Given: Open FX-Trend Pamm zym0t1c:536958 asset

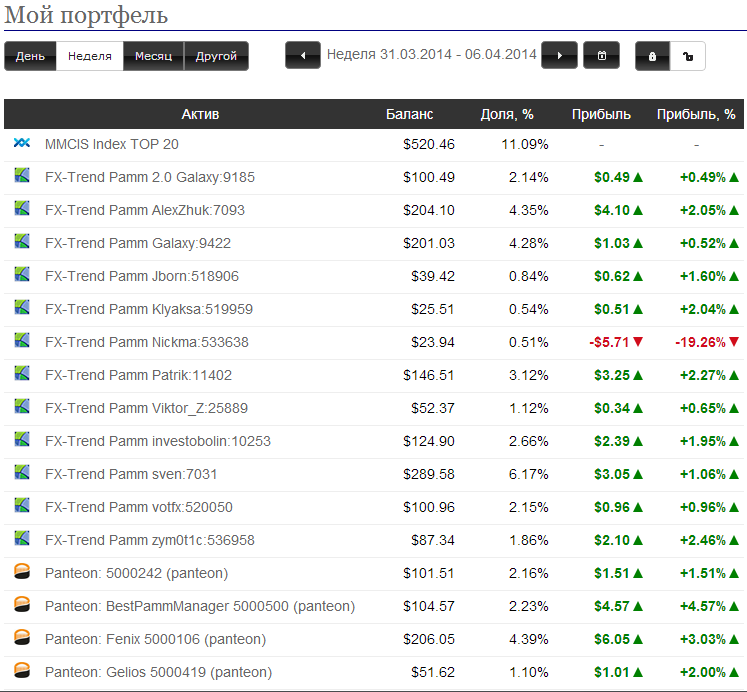Looking at the screenshot, I should [150, 540].
